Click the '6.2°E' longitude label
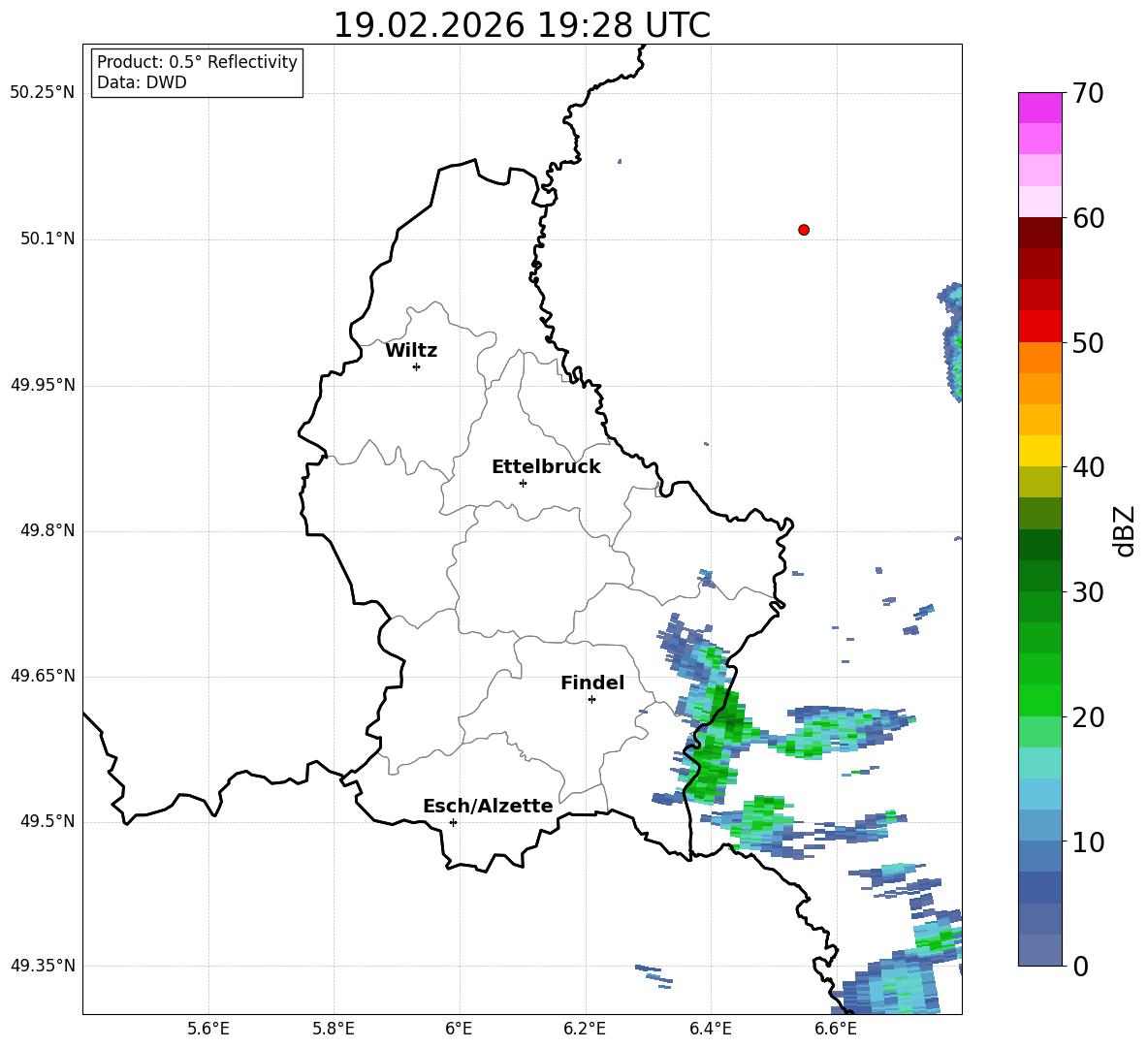 coord(585,1029)
